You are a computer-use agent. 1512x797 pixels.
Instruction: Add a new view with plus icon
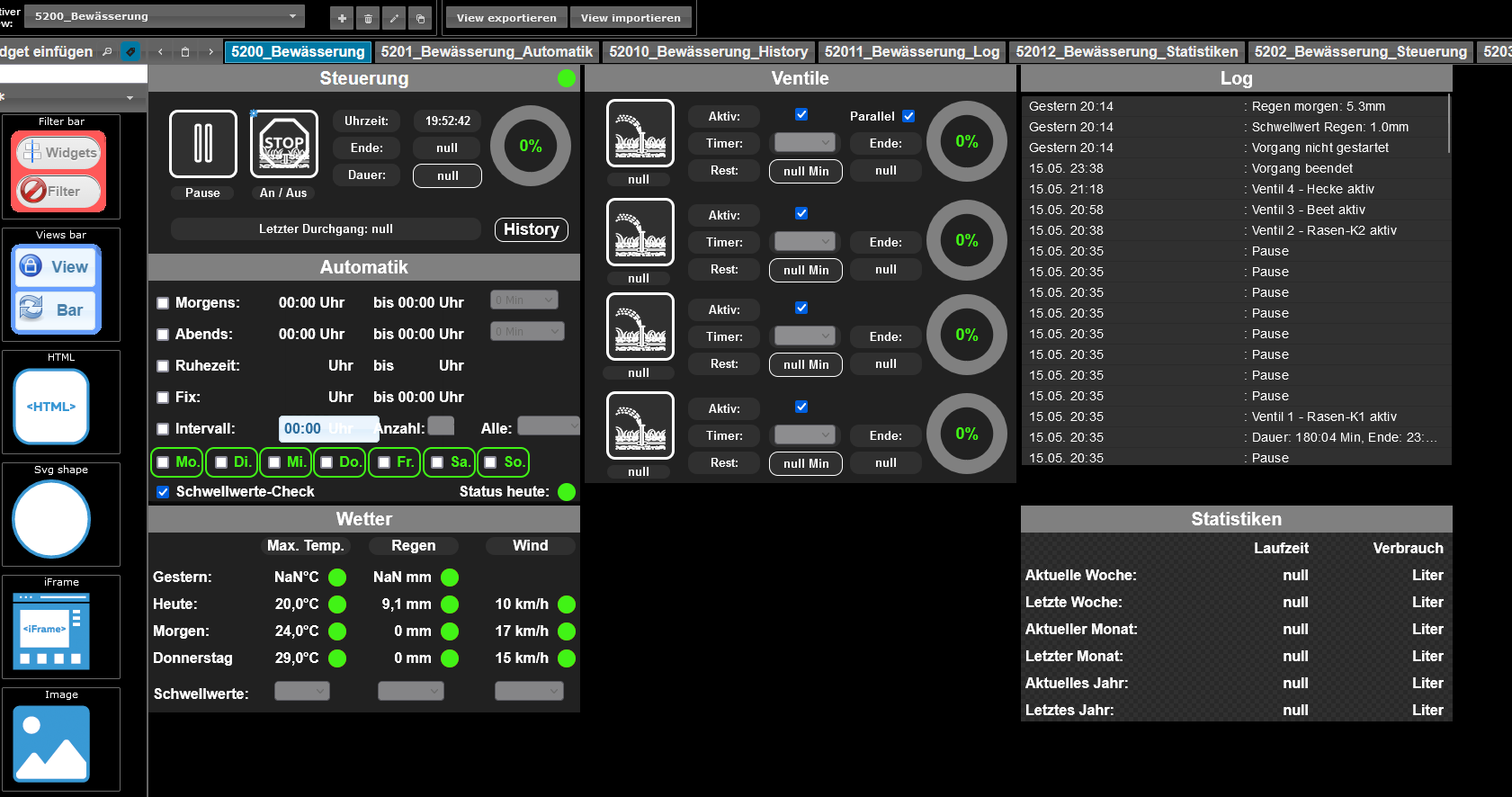[x=342, y=18]
